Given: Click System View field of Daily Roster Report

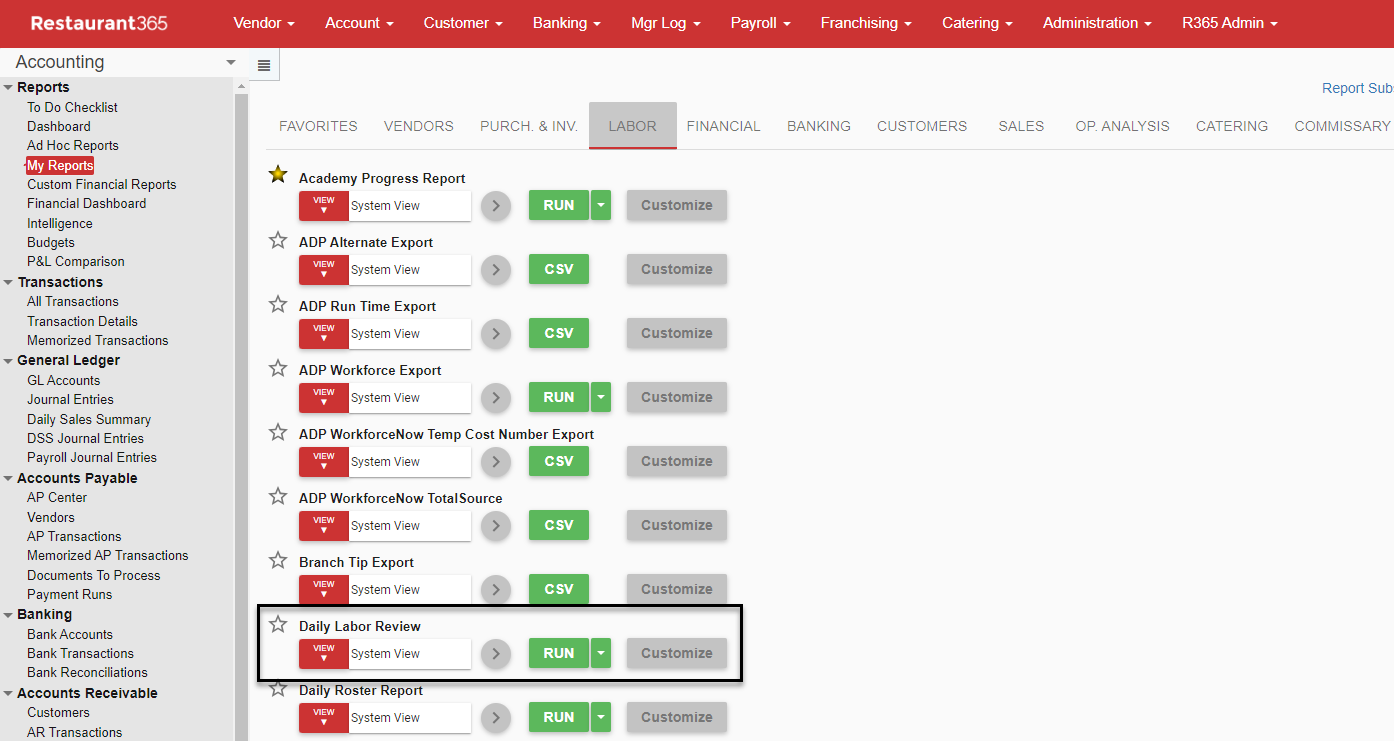Looking at the screenshot, I should coord(410,718).
